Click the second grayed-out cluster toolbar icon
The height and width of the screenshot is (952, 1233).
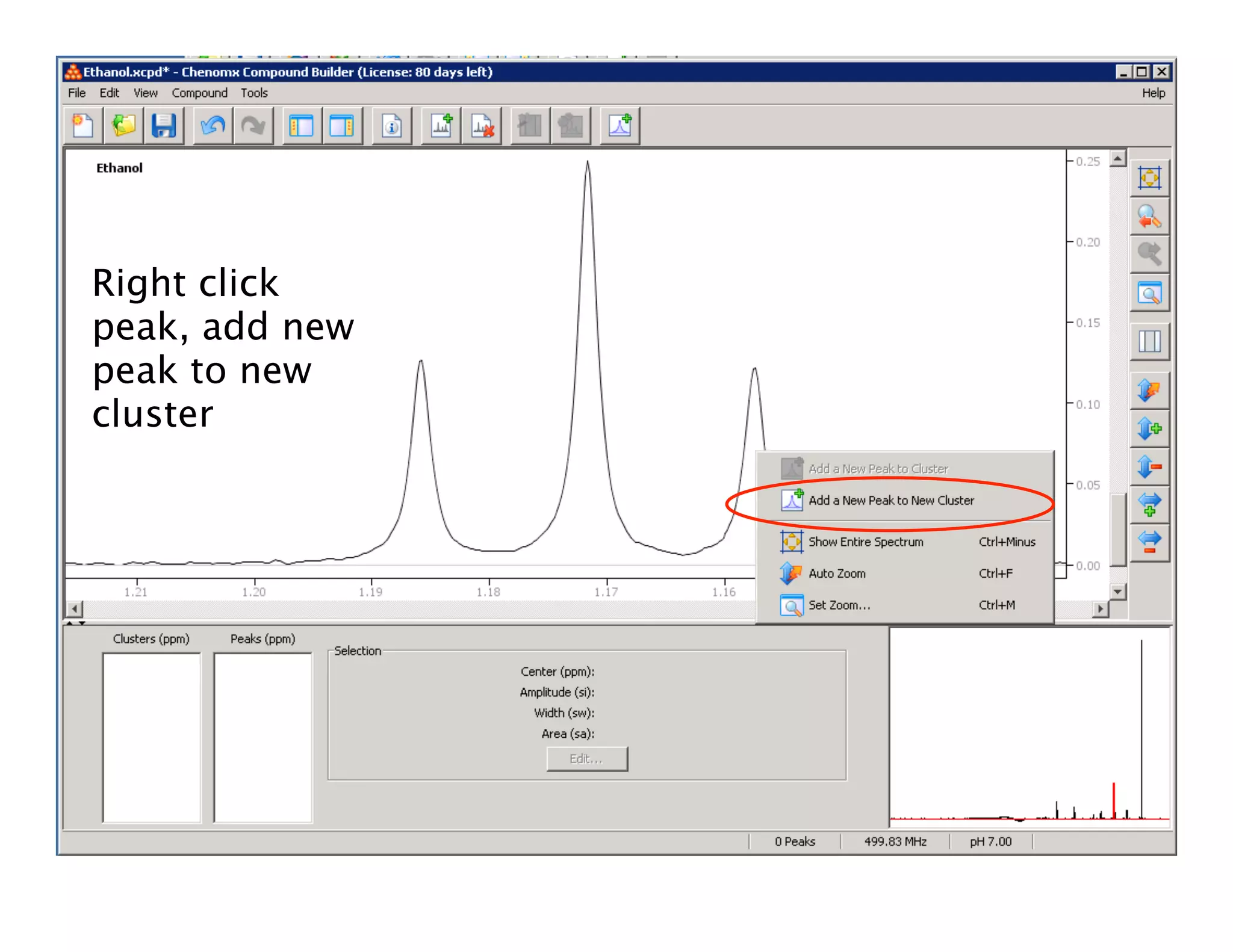click(x=571, y=126)
